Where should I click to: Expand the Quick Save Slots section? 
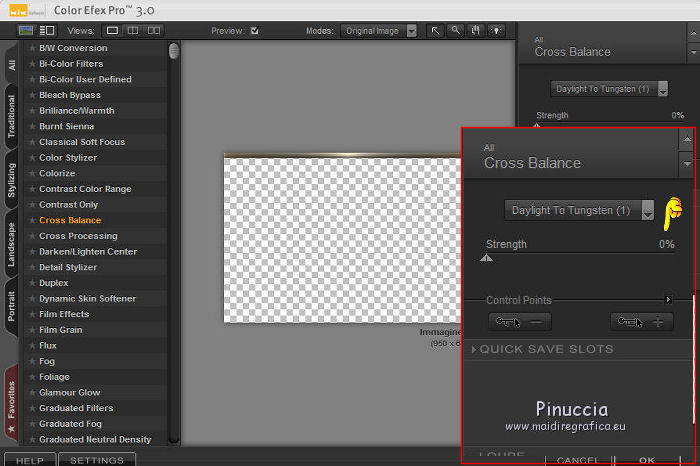[x=542, y=349]
